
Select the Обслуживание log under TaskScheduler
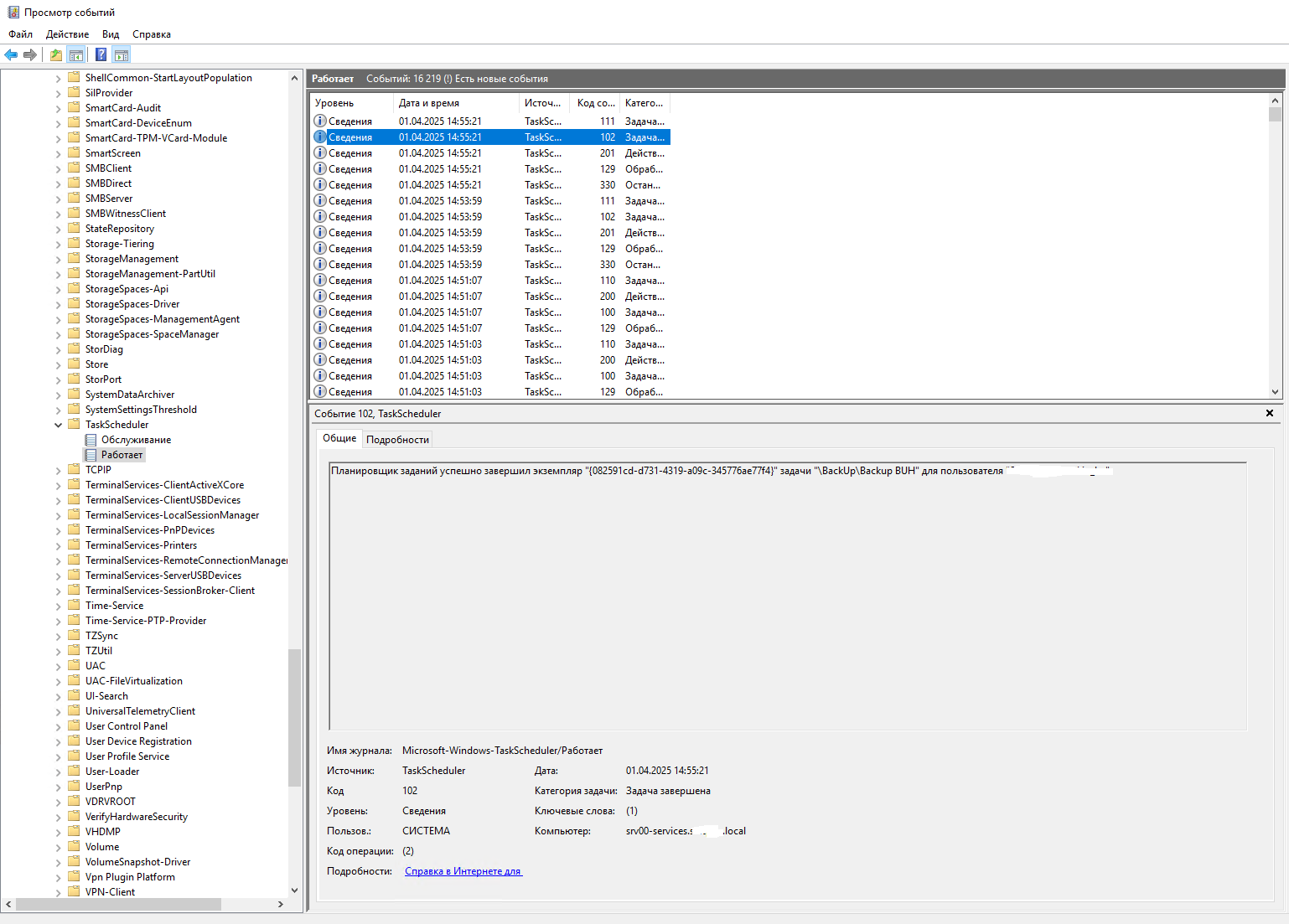tap(136, 440)
